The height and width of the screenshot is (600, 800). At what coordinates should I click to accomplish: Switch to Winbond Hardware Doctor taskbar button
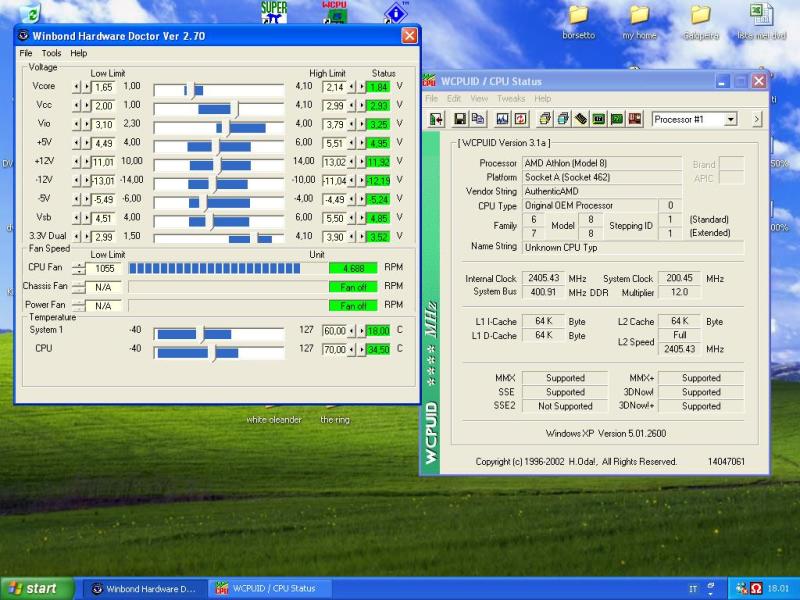point(145,589)
